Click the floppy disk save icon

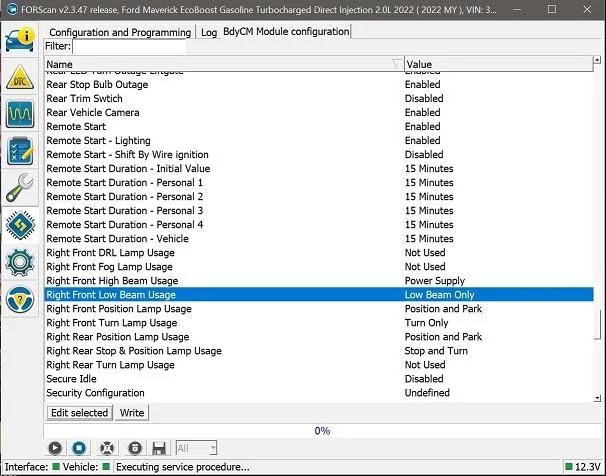159,448
